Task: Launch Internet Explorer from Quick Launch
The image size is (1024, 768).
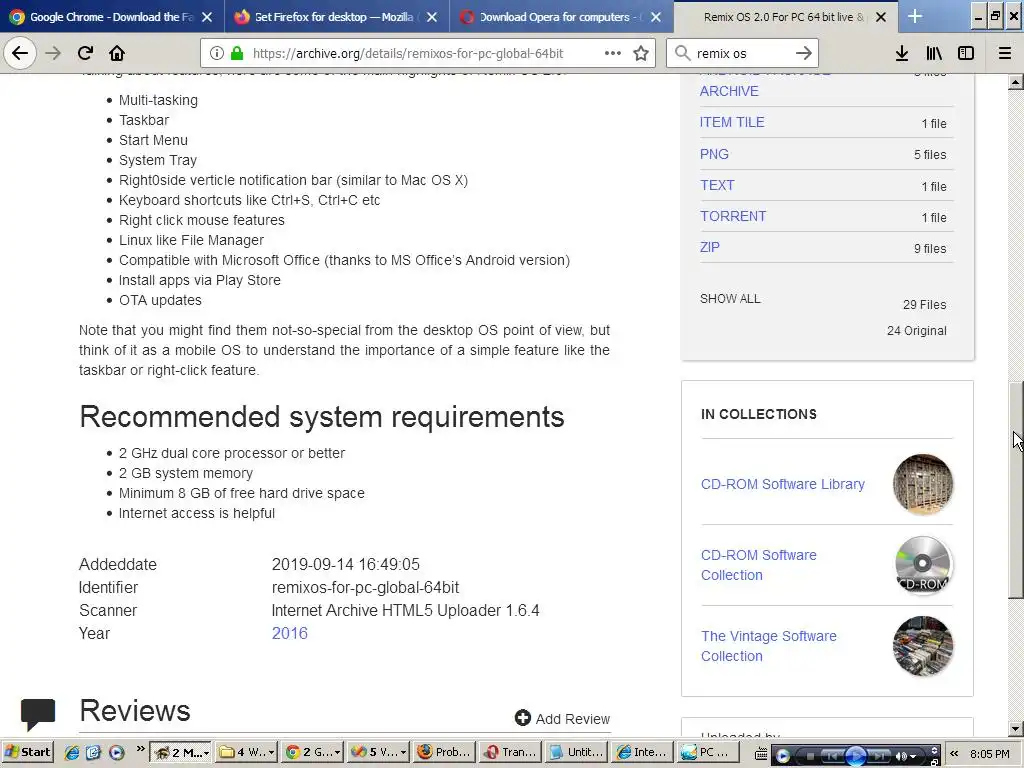Action: pyautogui.click(x=72, y=752)
